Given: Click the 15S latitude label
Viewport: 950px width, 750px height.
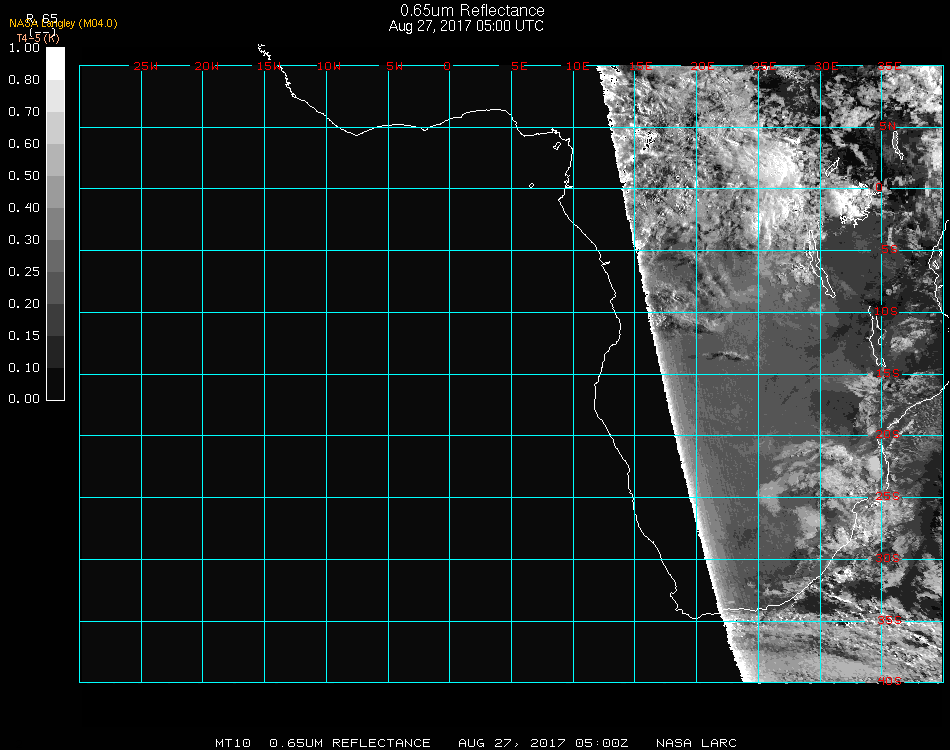Looking at the screenshot, I should click(888, 373).
